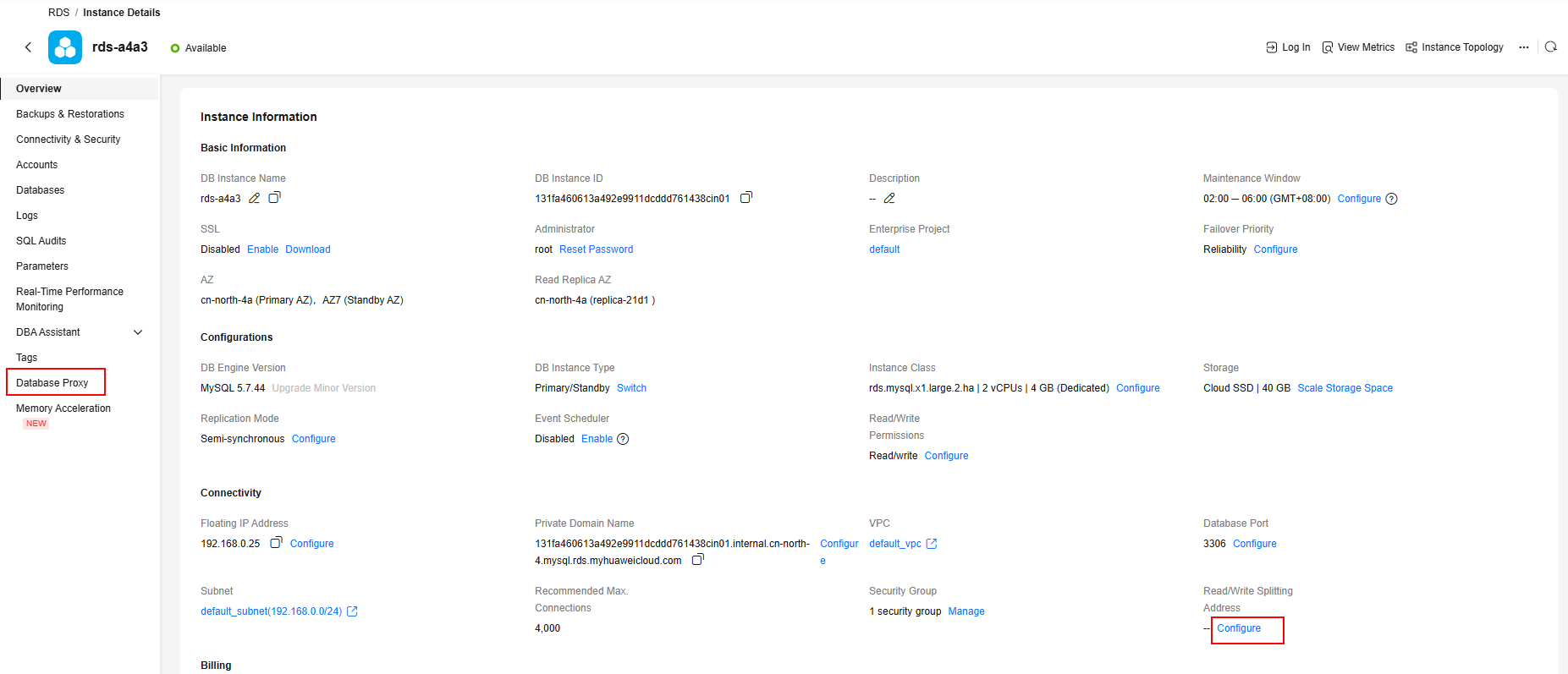Open Tags in the sidebar

point(27,358)
